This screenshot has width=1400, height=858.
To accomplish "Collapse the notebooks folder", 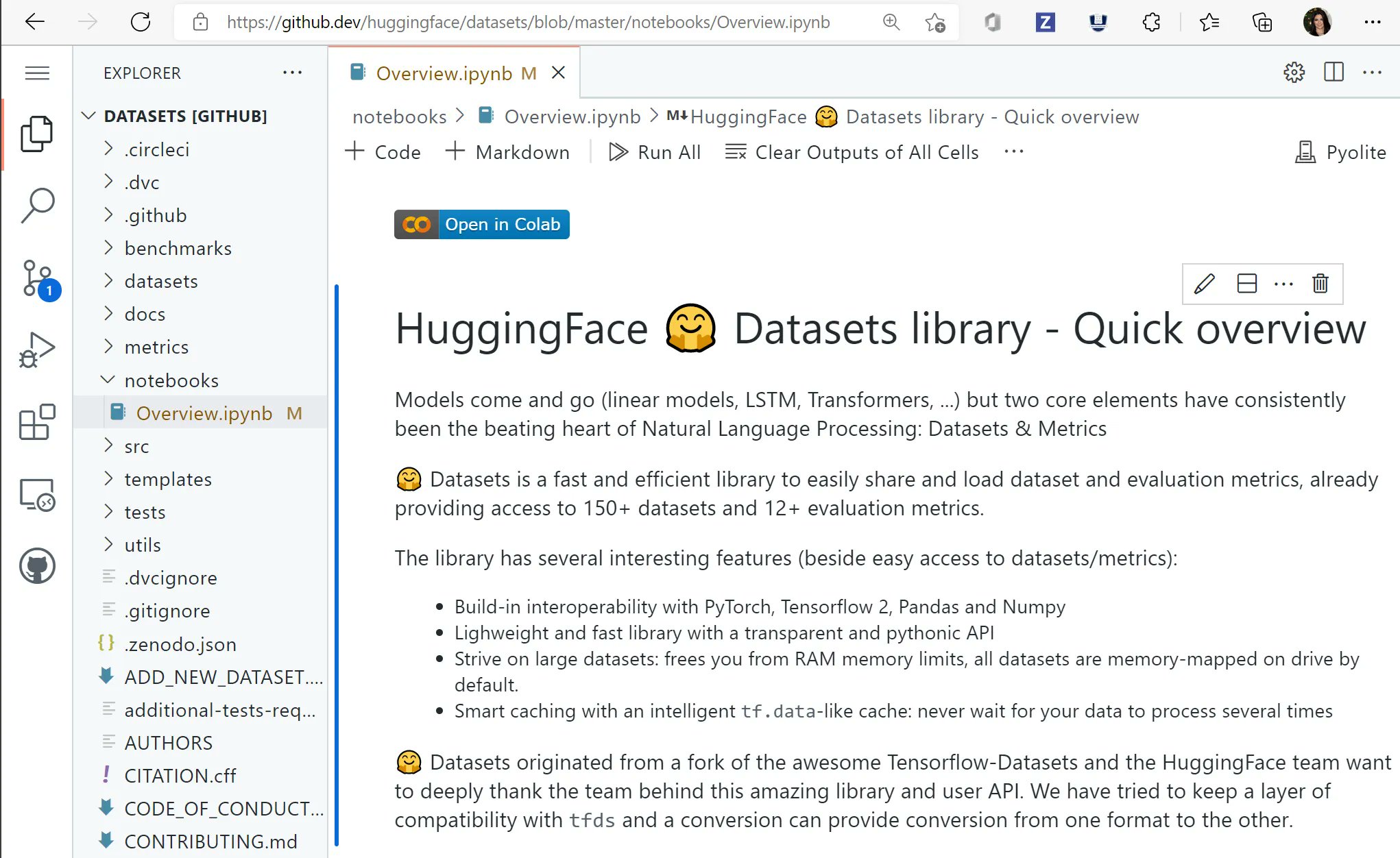I will coord(171,380).
